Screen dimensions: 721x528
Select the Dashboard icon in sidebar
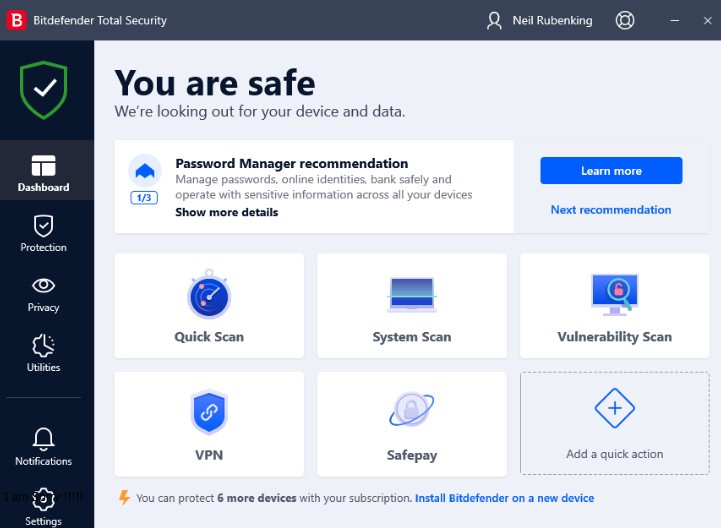(x=44, y=166)
